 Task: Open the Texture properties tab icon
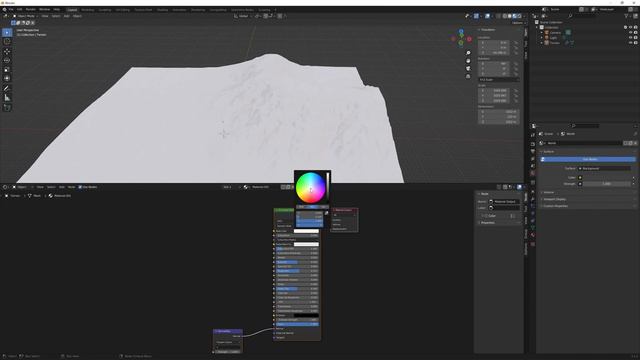pyautogui.click(x=533, y=244)
